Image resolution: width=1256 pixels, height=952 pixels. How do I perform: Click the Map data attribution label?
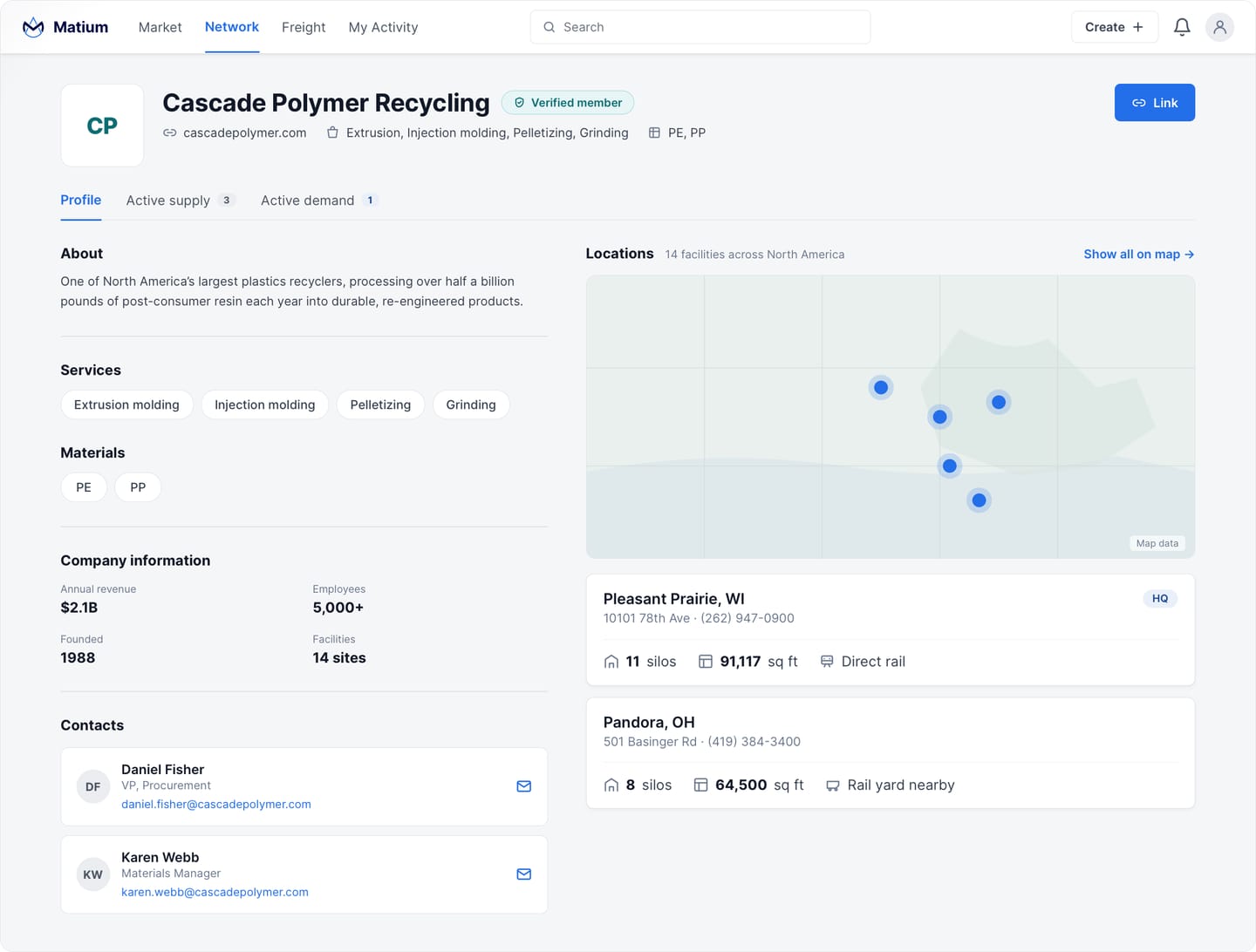[x=1157, y=543]
